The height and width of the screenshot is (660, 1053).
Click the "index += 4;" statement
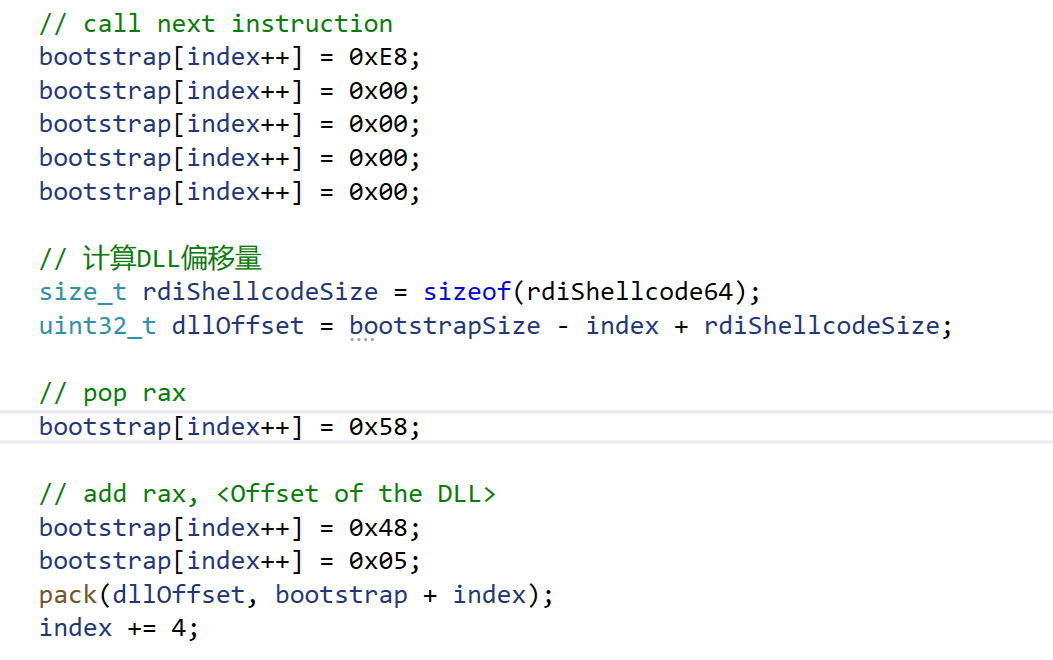tap(119, 628)
